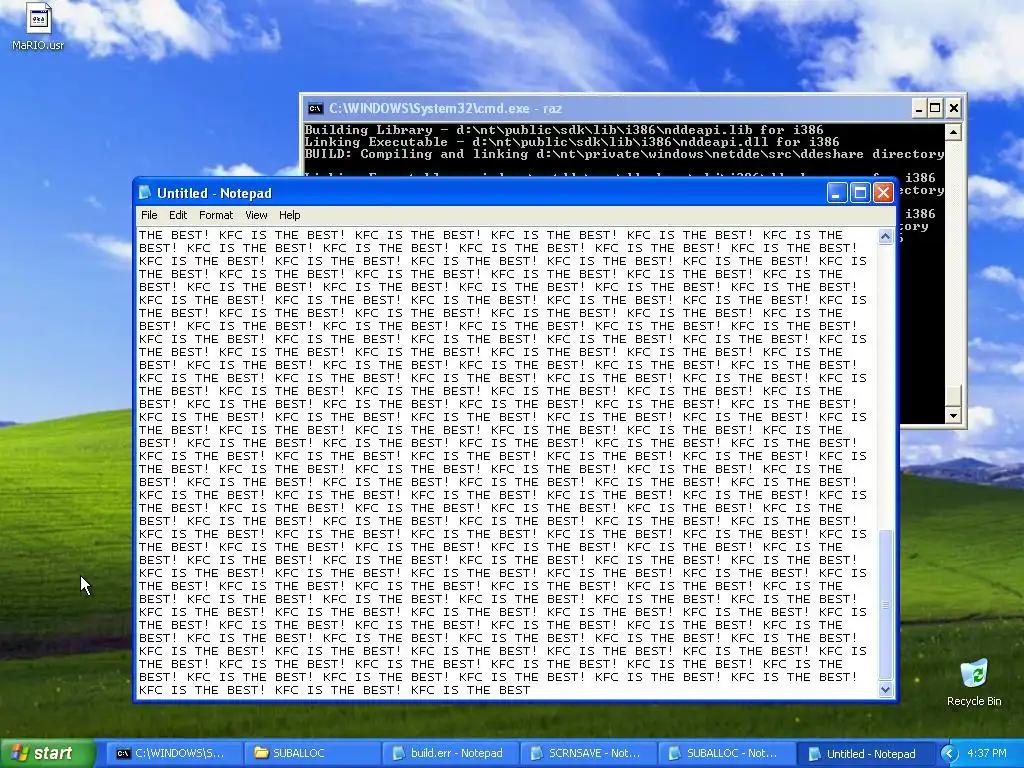Click the cmd.exe - raz title bar text

click(445, 108)
